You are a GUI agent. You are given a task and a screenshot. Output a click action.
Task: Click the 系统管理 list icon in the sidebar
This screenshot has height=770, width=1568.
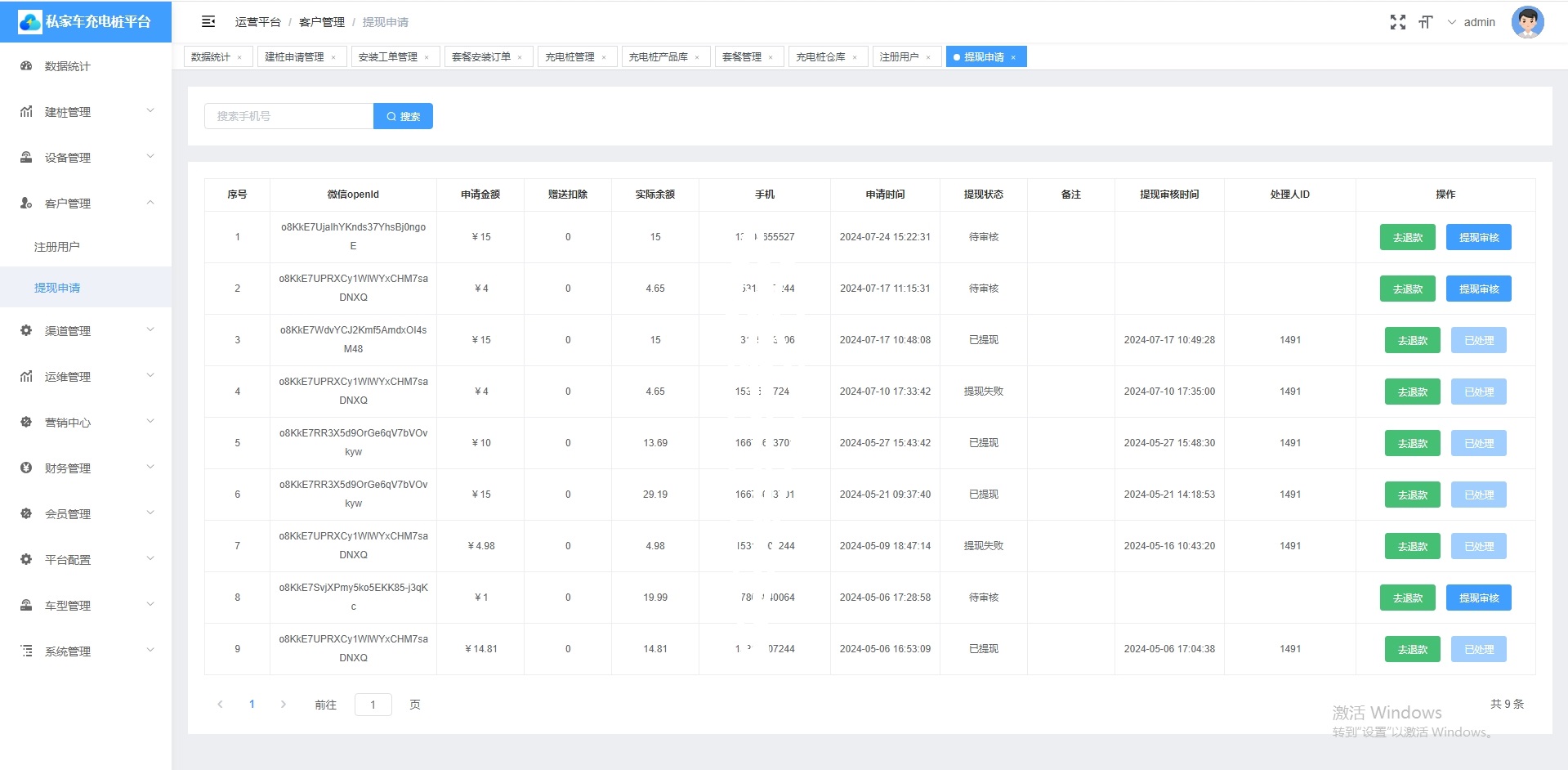coord(26,651)
